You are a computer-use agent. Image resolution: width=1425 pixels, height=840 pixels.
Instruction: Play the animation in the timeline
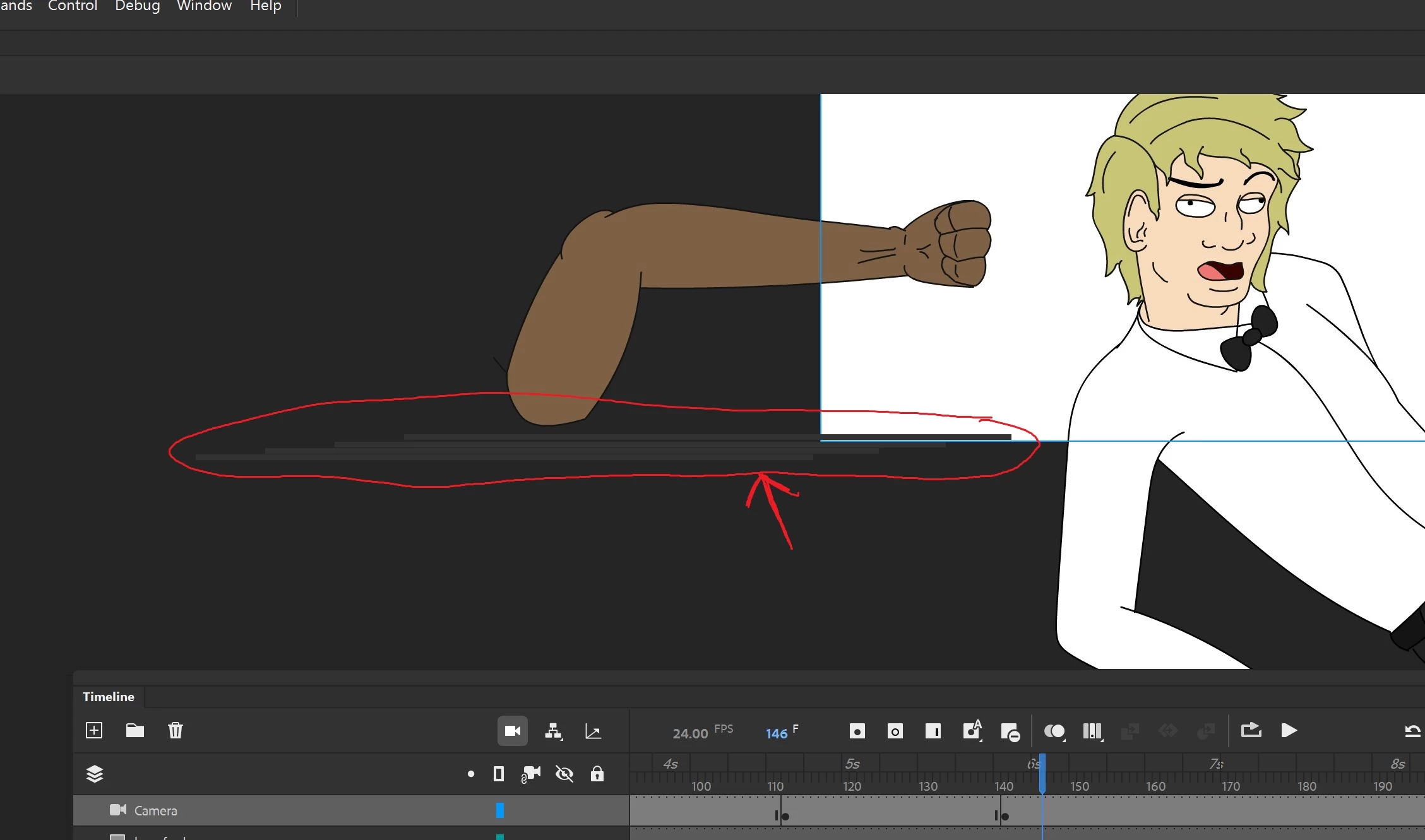[1289, 730]
